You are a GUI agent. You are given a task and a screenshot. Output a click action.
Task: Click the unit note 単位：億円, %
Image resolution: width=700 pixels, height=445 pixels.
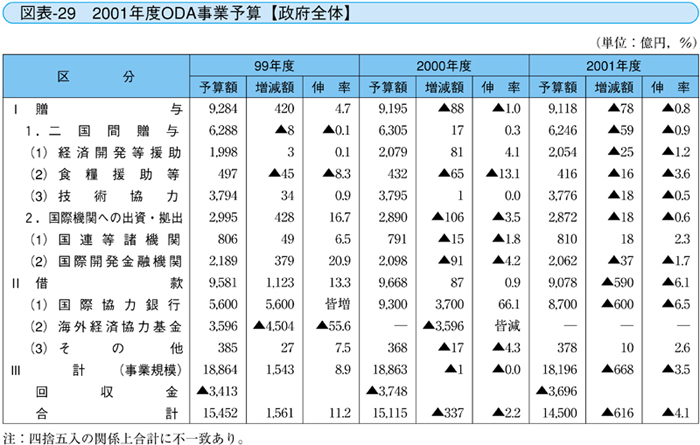click(x=642, y=43)
